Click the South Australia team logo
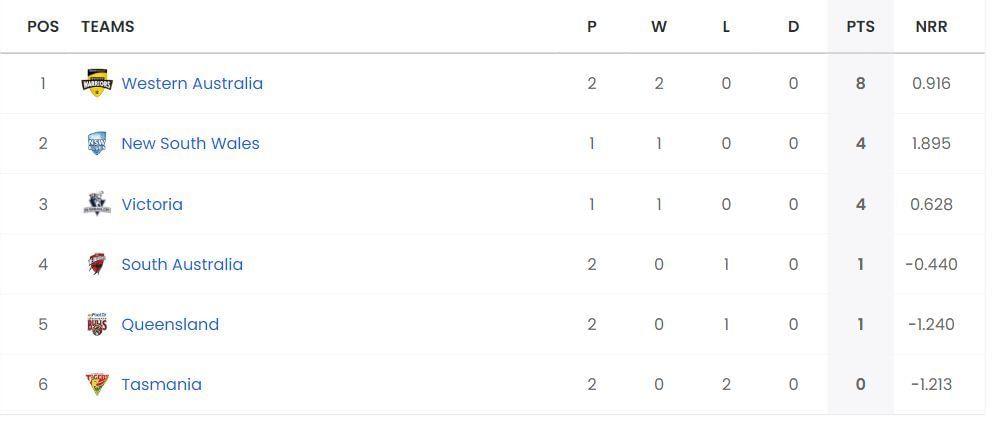The width and height of the screenshot is (992, 423). coord(97,264)
